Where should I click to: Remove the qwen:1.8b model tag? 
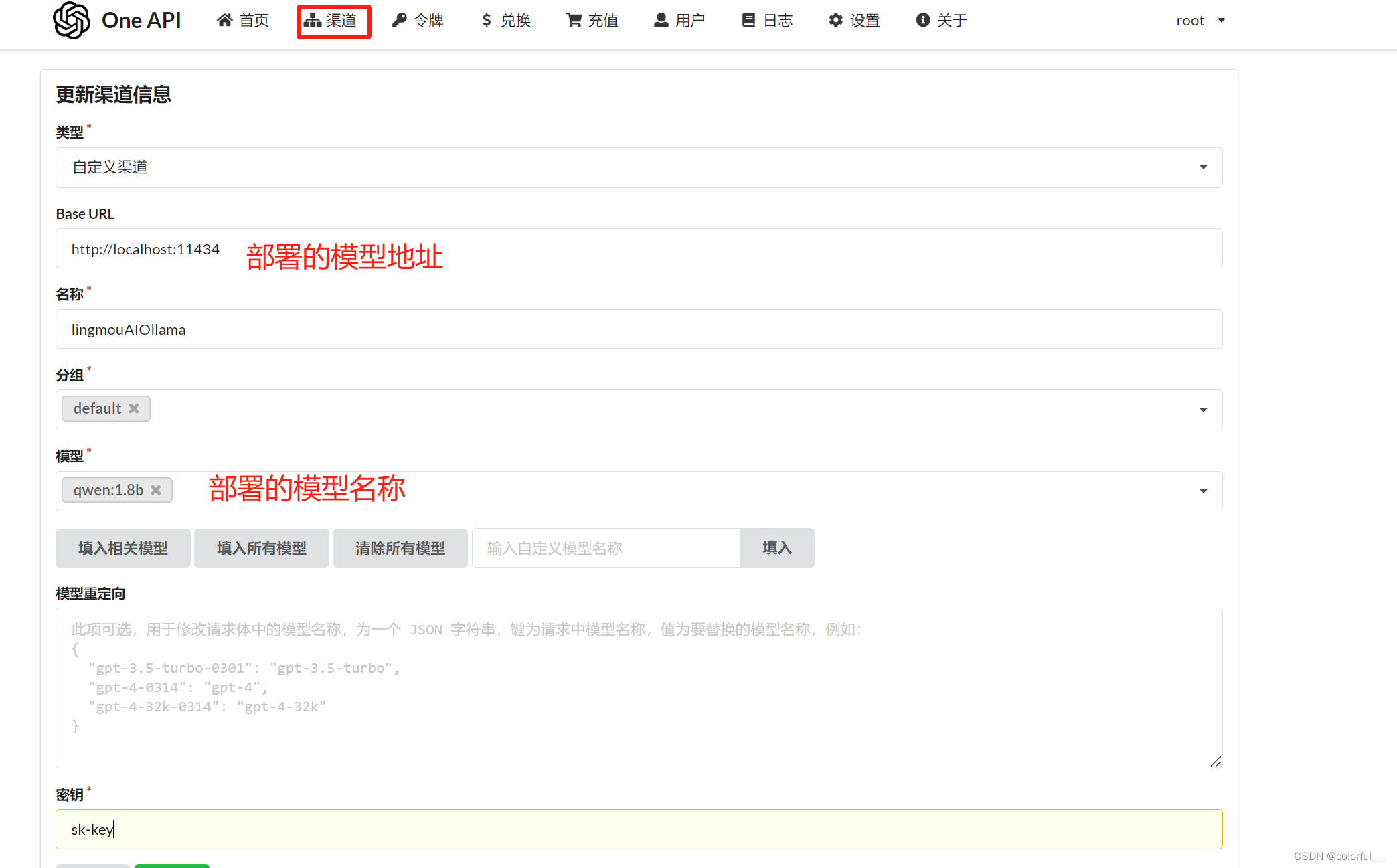pyautogui.click(x=157, y=489)
